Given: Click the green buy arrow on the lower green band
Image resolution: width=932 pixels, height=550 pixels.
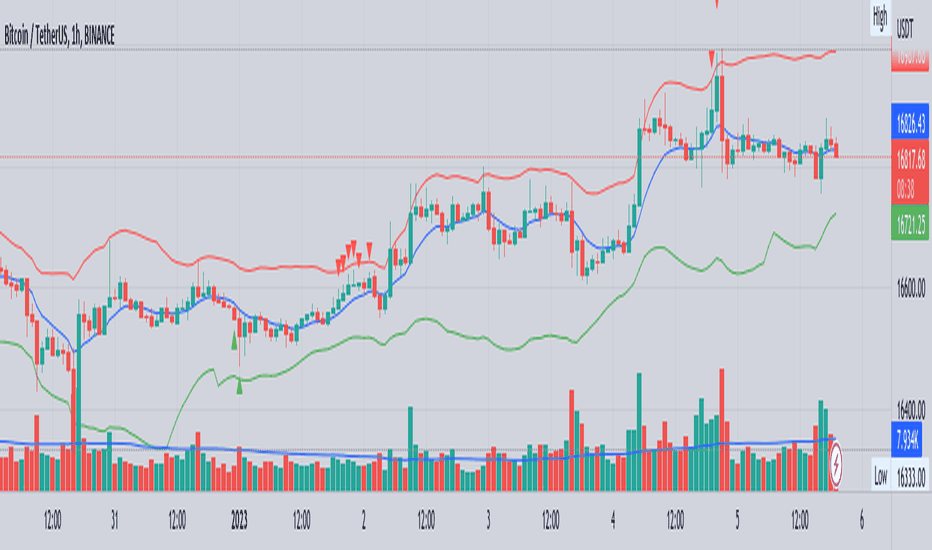Looking at the screenshot, I should [240, 386].
